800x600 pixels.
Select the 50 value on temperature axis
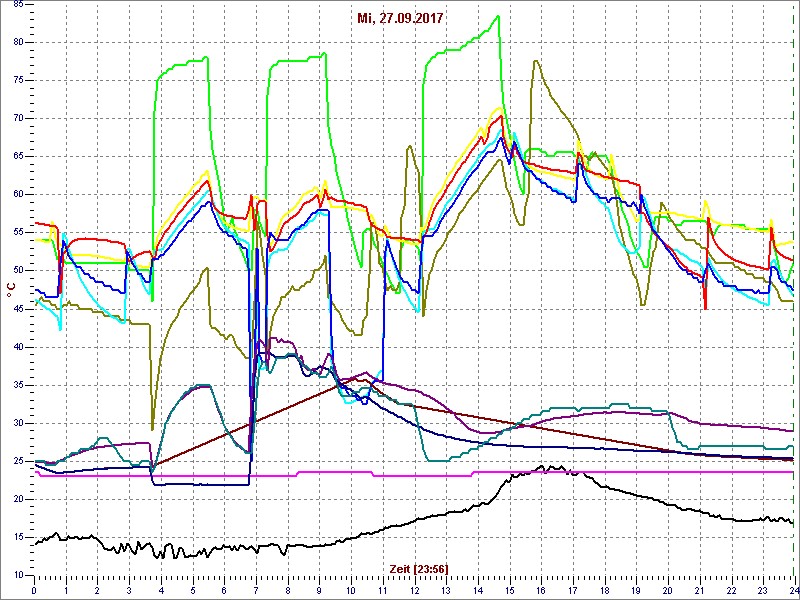(17, 270)
